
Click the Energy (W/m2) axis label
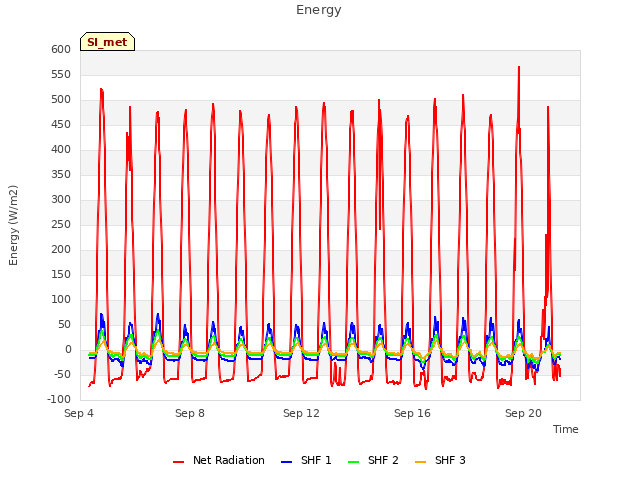tap(13, 225)
